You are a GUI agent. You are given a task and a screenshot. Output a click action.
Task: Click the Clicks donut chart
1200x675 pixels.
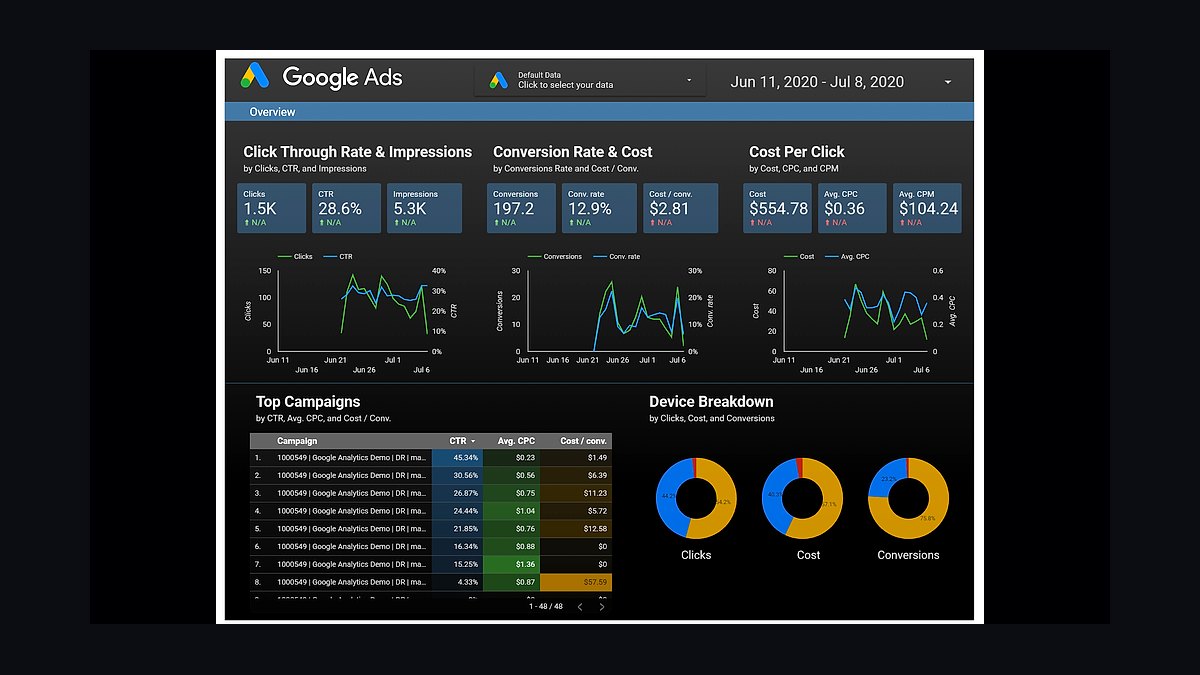click(696, 497)
